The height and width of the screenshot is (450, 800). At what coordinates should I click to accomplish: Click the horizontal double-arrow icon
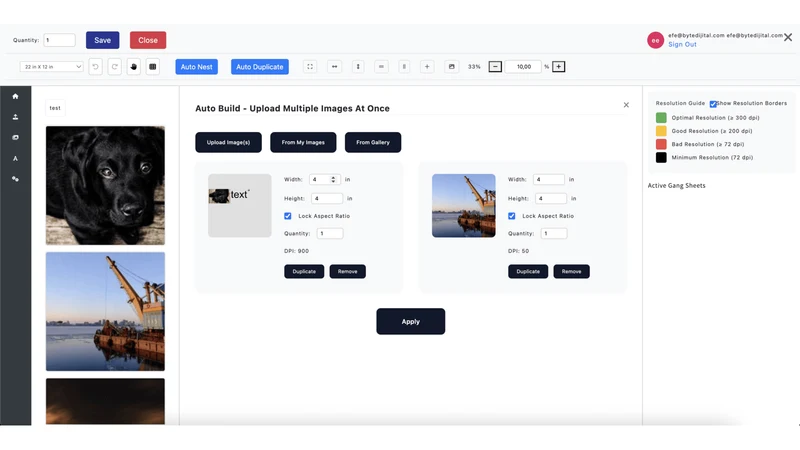tap(334, 67)
